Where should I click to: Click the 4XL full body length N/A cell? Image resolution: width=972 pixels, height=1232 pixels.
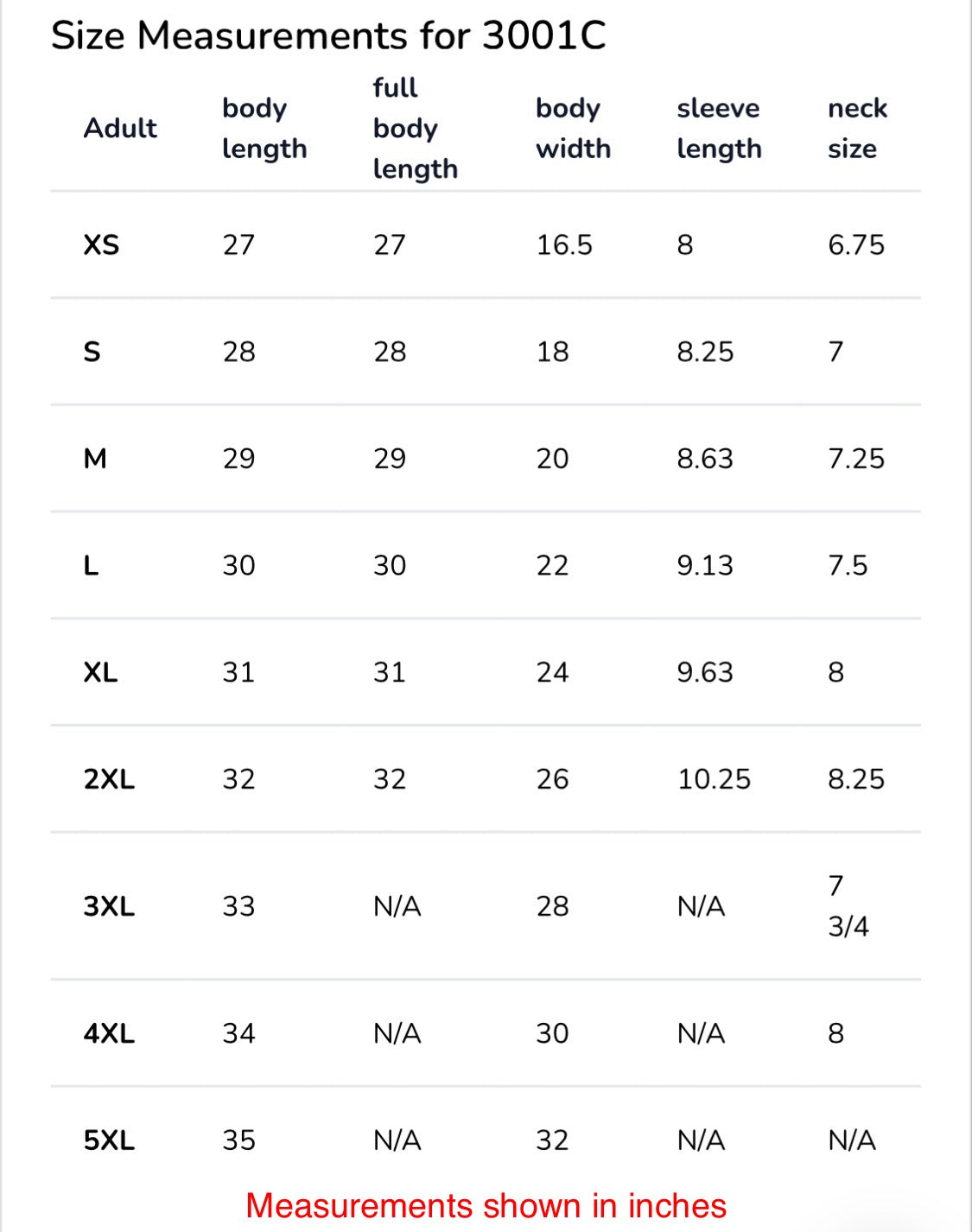point(397,1033)
